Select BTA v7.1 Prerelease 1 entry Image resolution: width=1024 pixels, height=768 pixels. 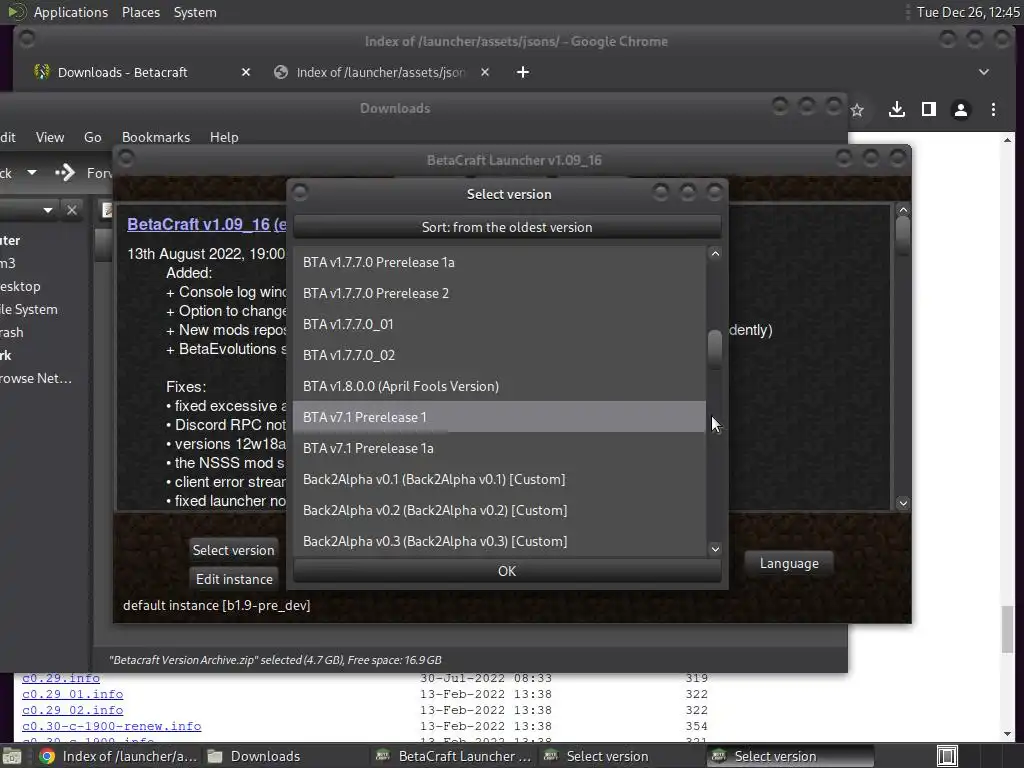pyautogui.click(x=499, y=417)
